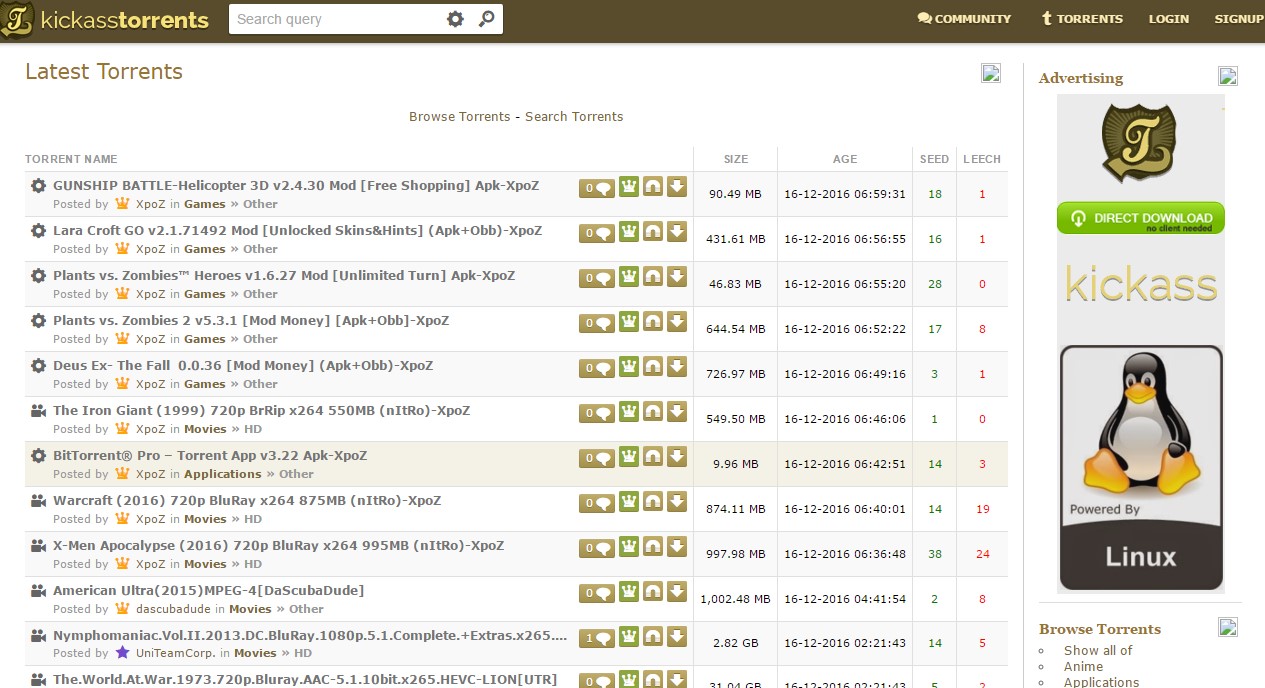This screenshot has height=688, width=1265.
Task: Open comments for Warcraft (2016) torrent
Action: 597,502
